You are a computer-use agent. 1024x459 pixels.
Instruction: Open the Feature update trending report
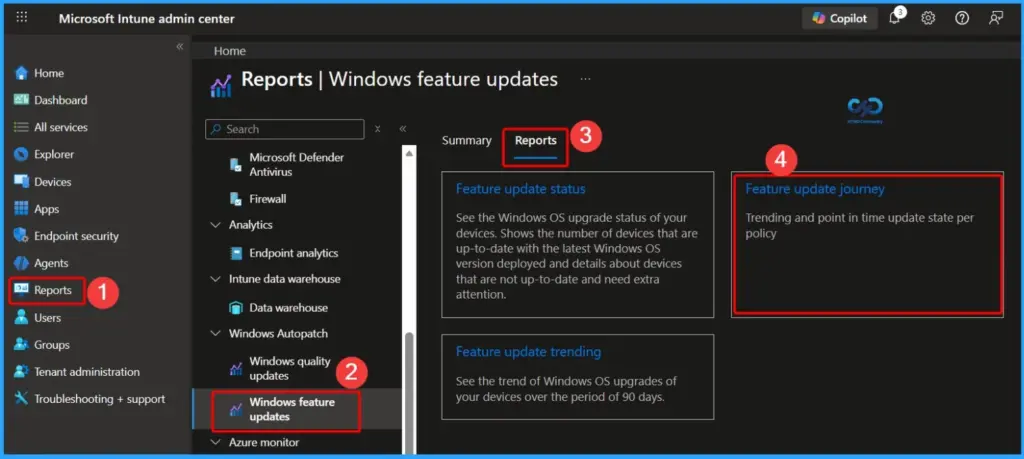(528, 352)
